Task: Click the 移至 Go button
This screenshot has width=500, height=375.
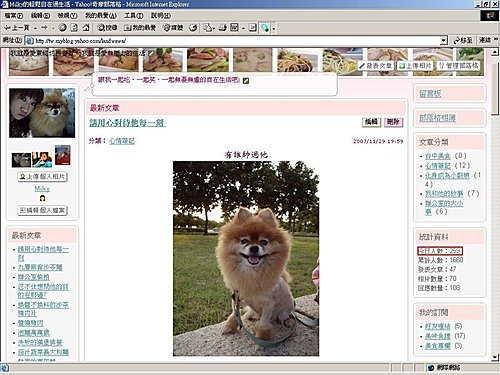Action: pyautogui.click(x=463, y=40)
